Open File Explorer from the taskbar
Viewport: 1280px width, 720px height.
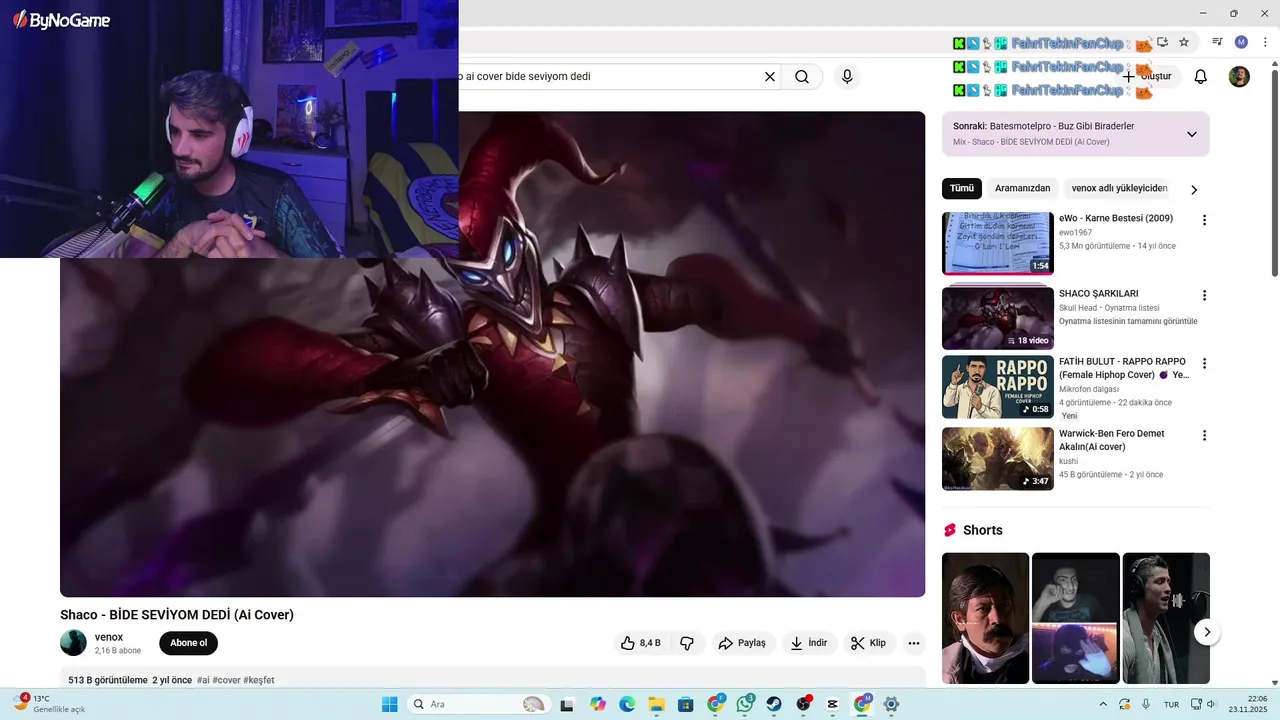tap(656, 704)
